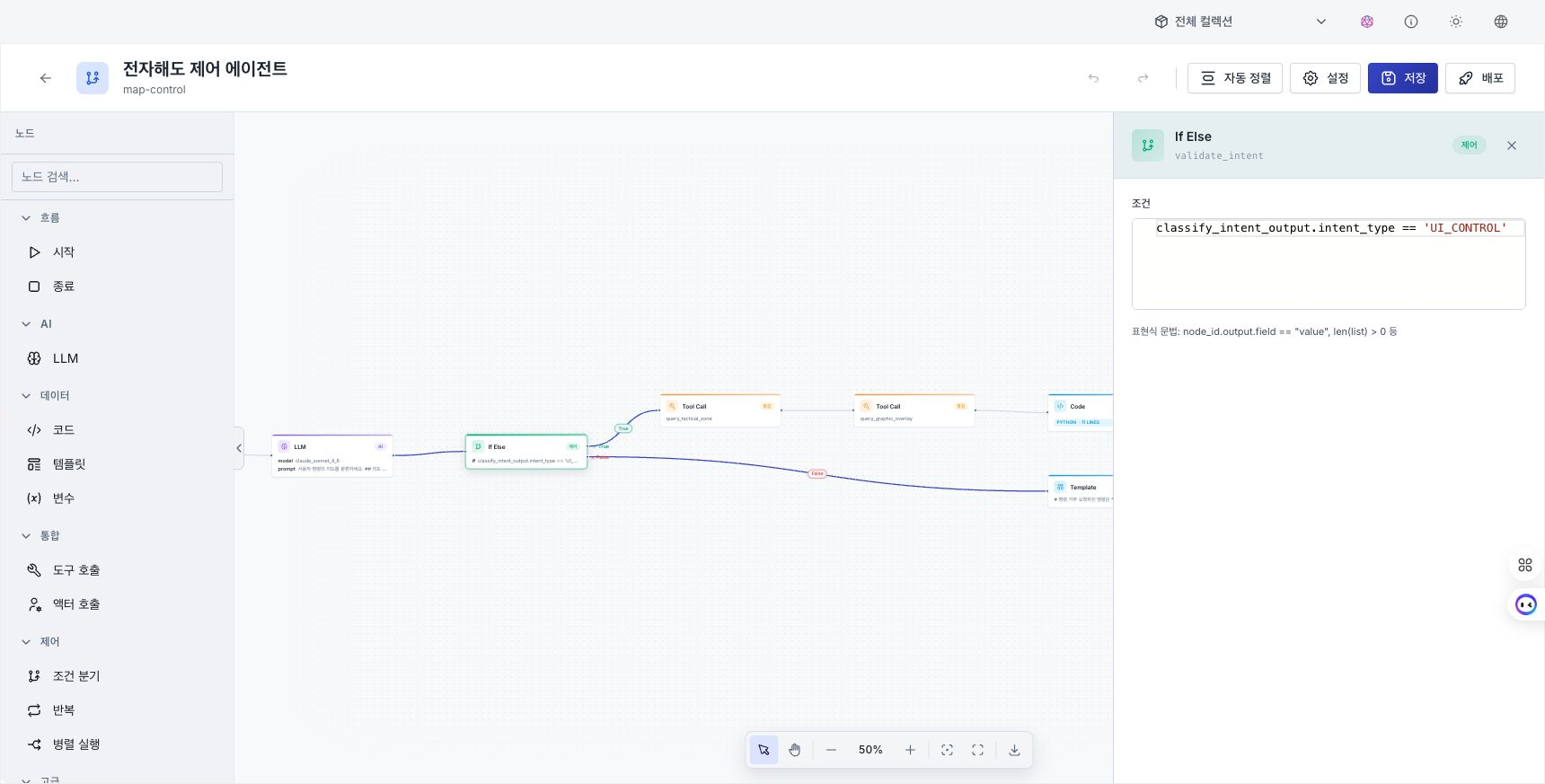Collapse the node sidebar with the handle

click(239, 448)
